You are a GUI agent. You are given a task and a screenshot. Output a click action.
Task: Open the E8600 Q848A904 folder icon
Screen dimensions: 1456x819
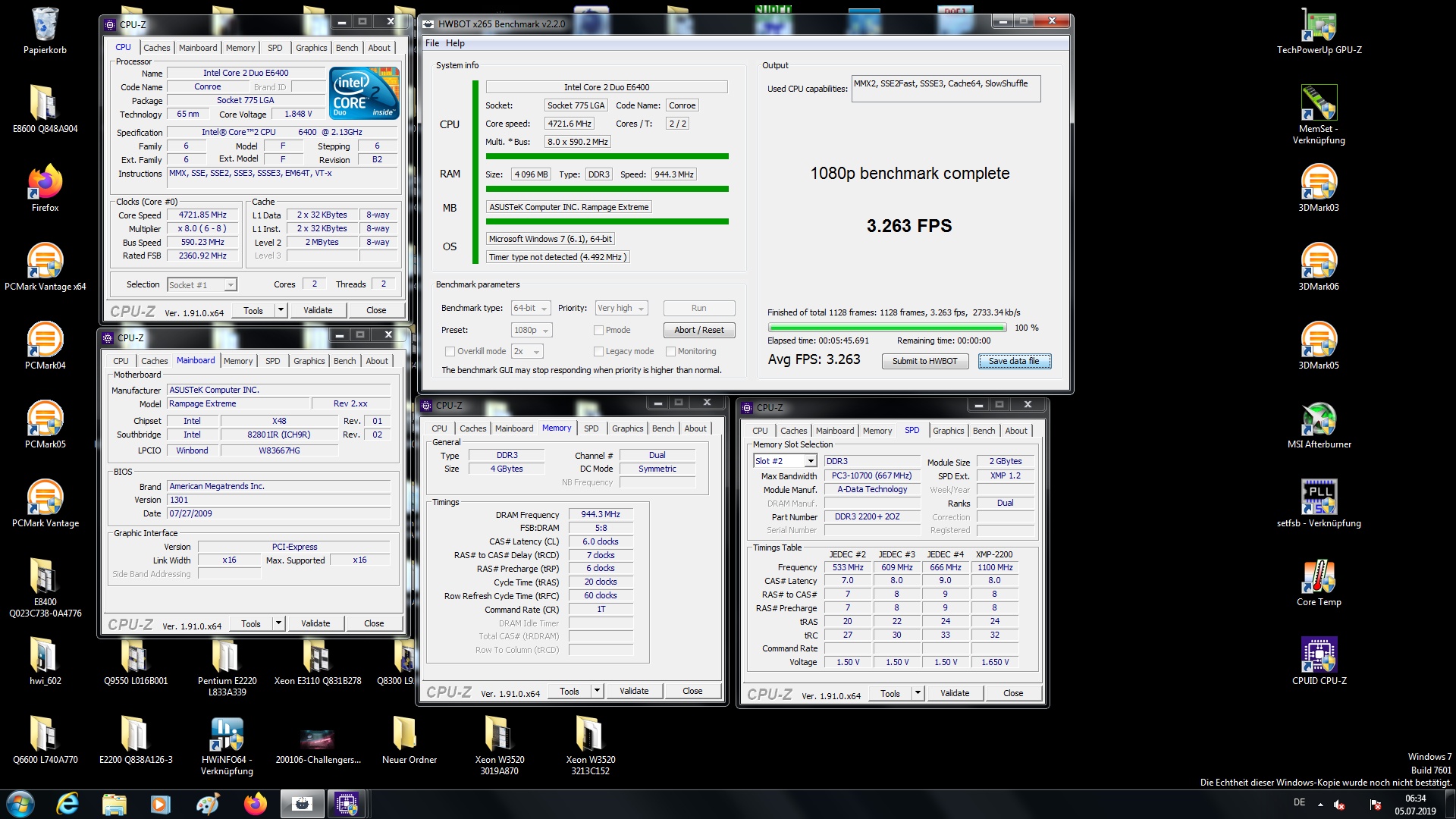[x=45, y=108]
